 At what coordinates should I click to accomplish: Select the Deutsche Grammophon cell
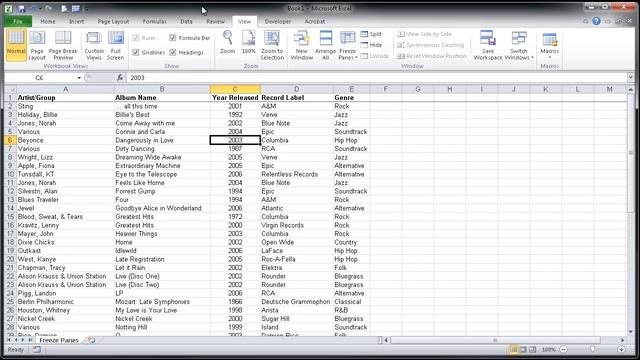pos(296,302)
